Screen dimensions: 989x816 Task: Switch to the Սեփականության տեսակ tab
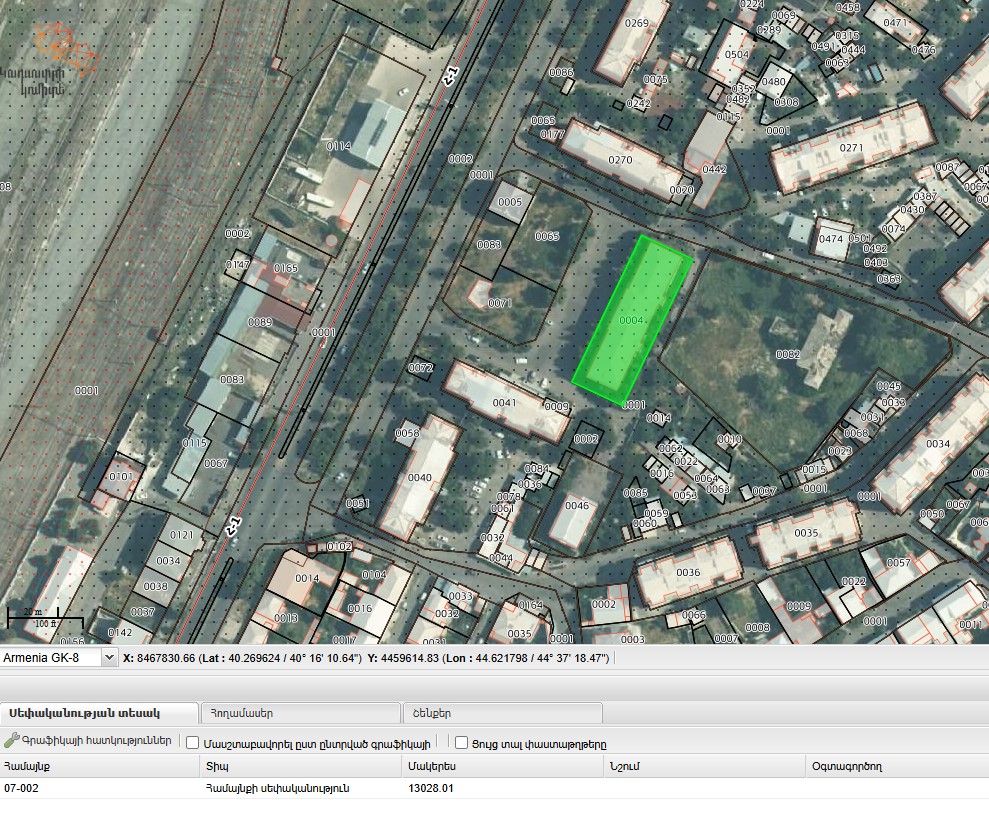coord(99,713)
